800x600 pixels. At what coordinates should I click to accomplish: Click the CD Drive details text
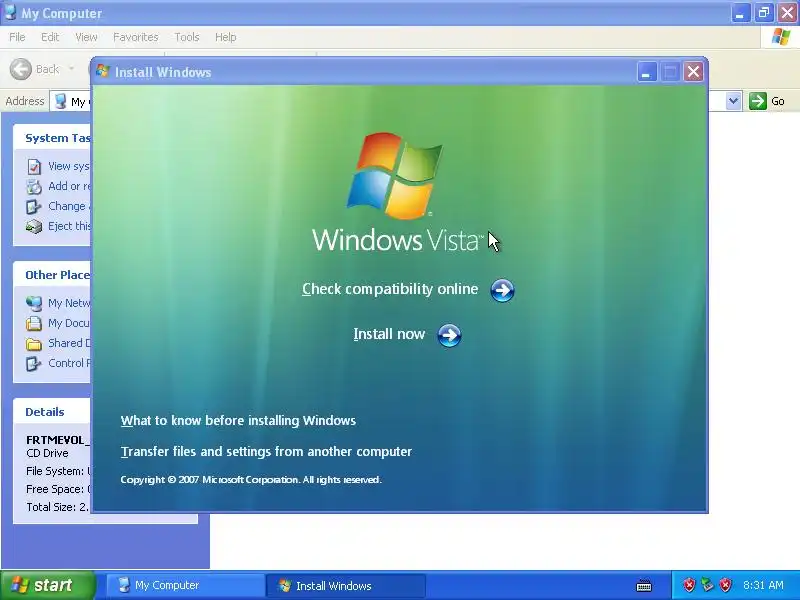point(47,453)
